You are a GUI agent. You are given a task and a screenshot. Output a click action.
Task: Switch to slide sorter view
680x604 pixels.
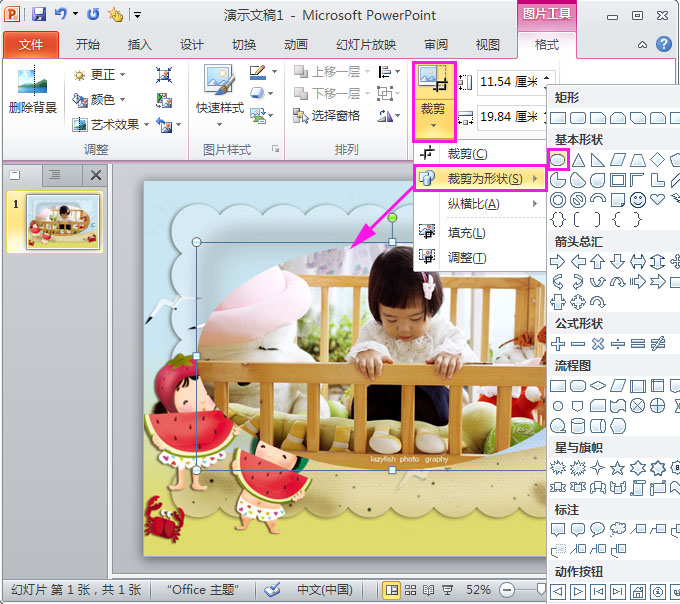click(x=410, y=590)
